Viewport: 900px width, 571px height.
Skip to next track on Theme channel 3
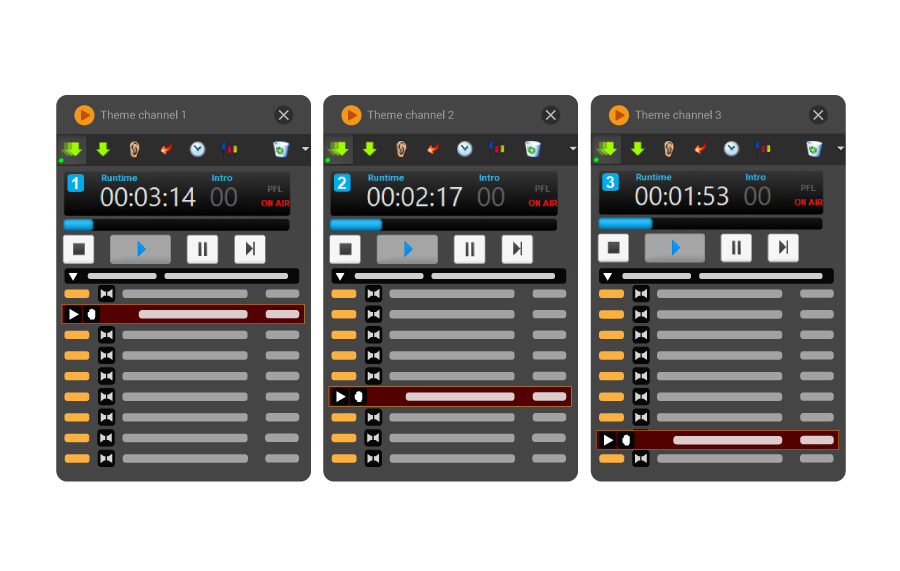pos(783,248)
